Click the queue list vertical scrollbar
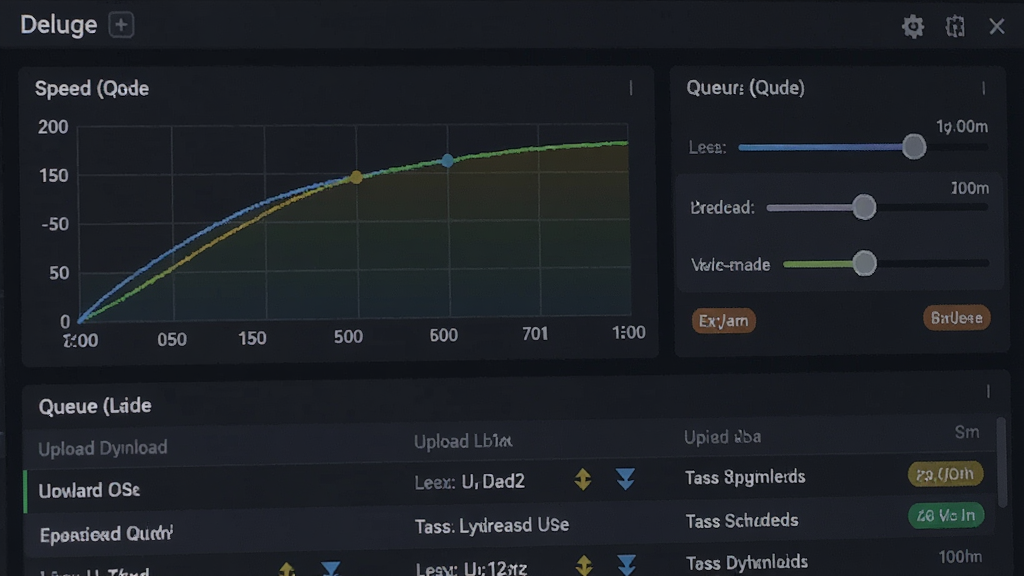The image size is (1024, 576). [1001, 462]
